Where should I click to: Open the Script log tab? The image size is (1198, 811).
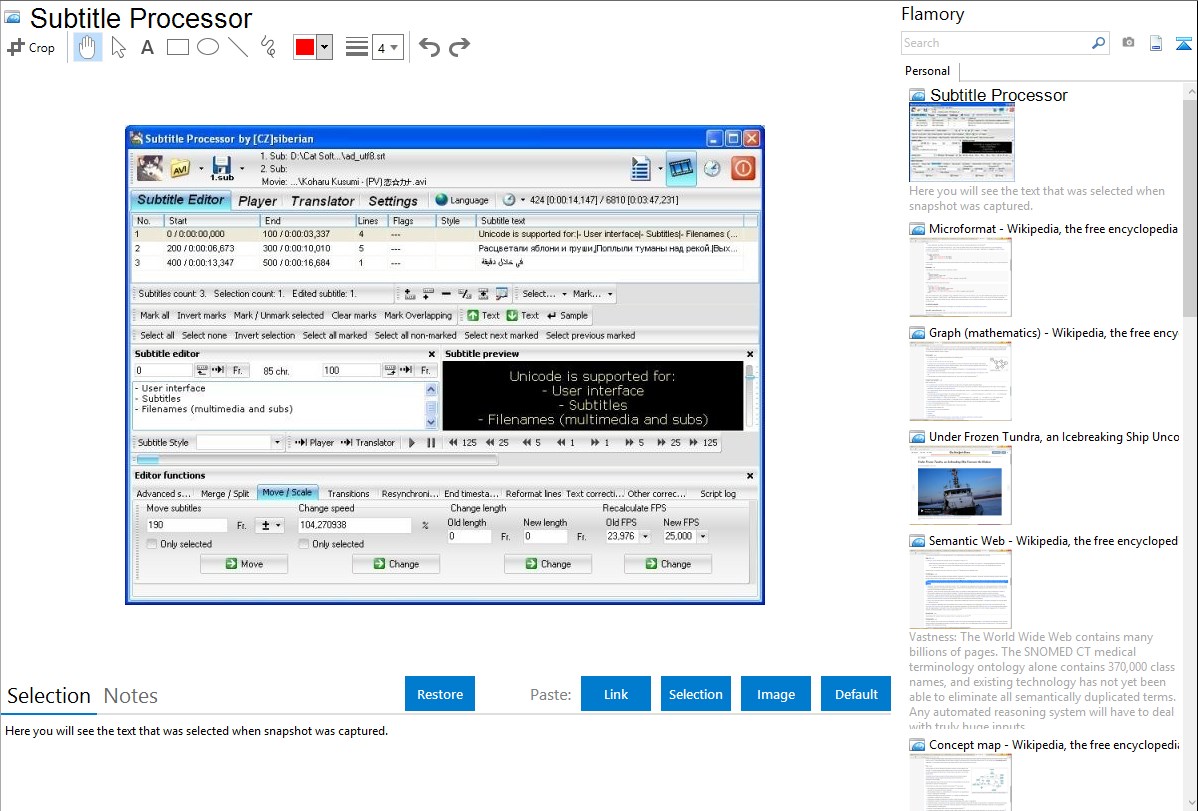(x=718, y=494)
